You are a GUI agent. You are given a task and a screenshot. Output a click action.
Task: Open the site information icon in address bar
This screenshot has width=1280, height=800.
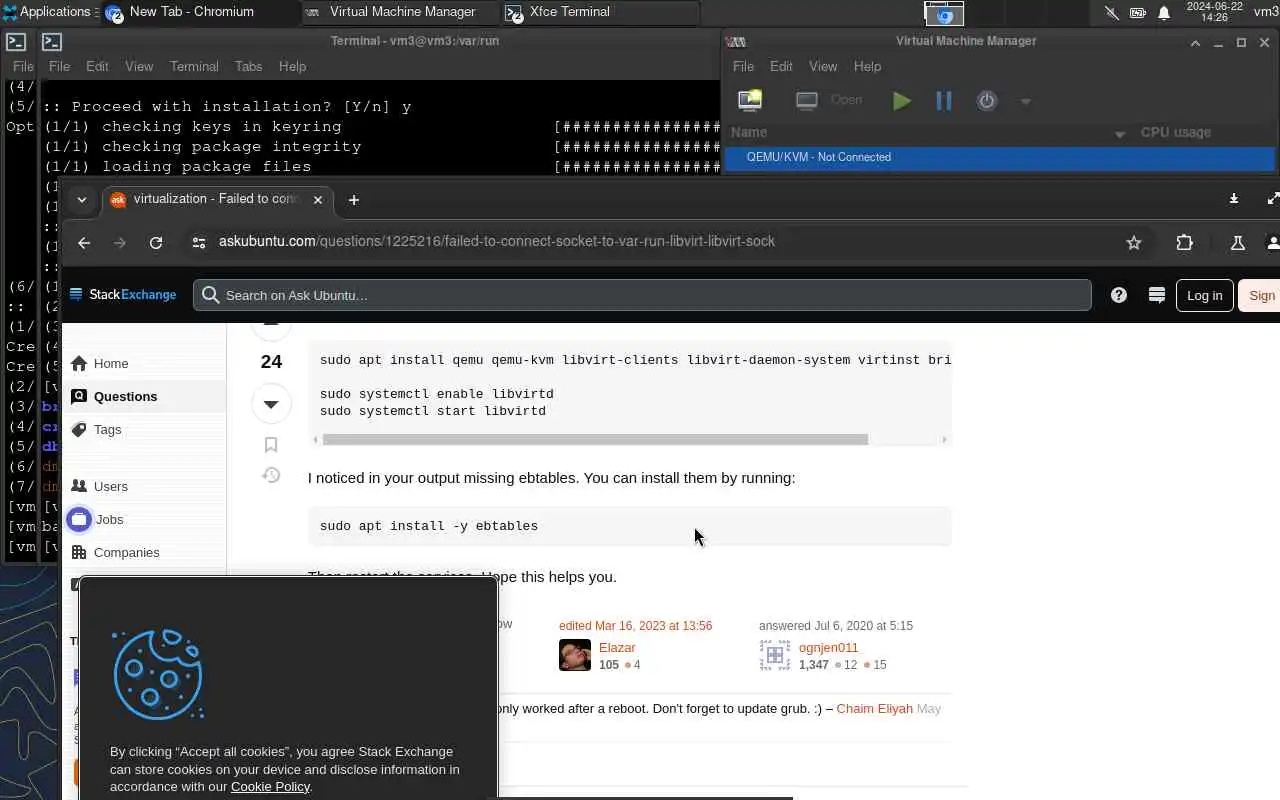[x=199, y=242]
